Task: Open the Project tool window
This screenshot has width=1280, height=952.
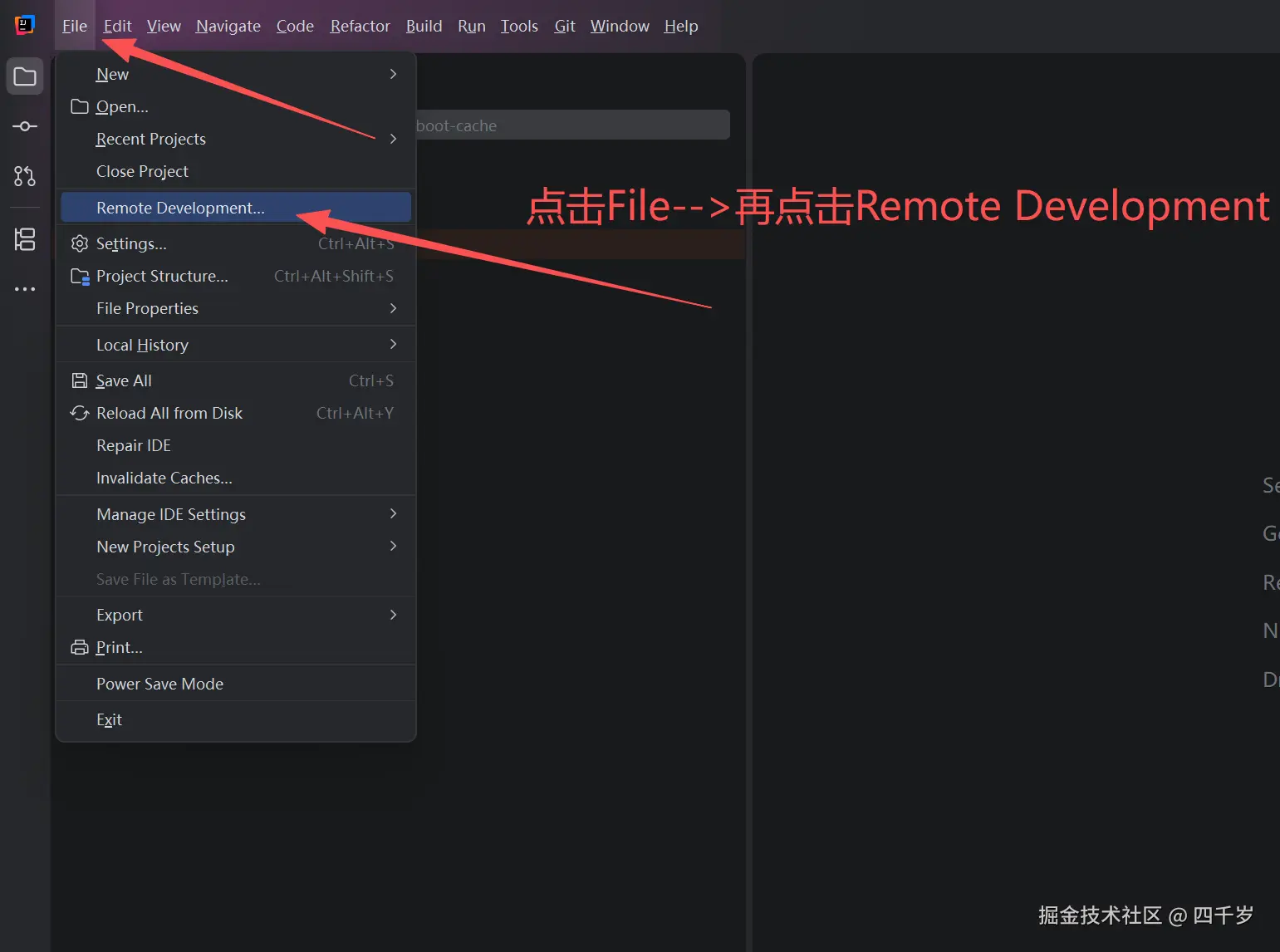Action: tap(25, 76)
